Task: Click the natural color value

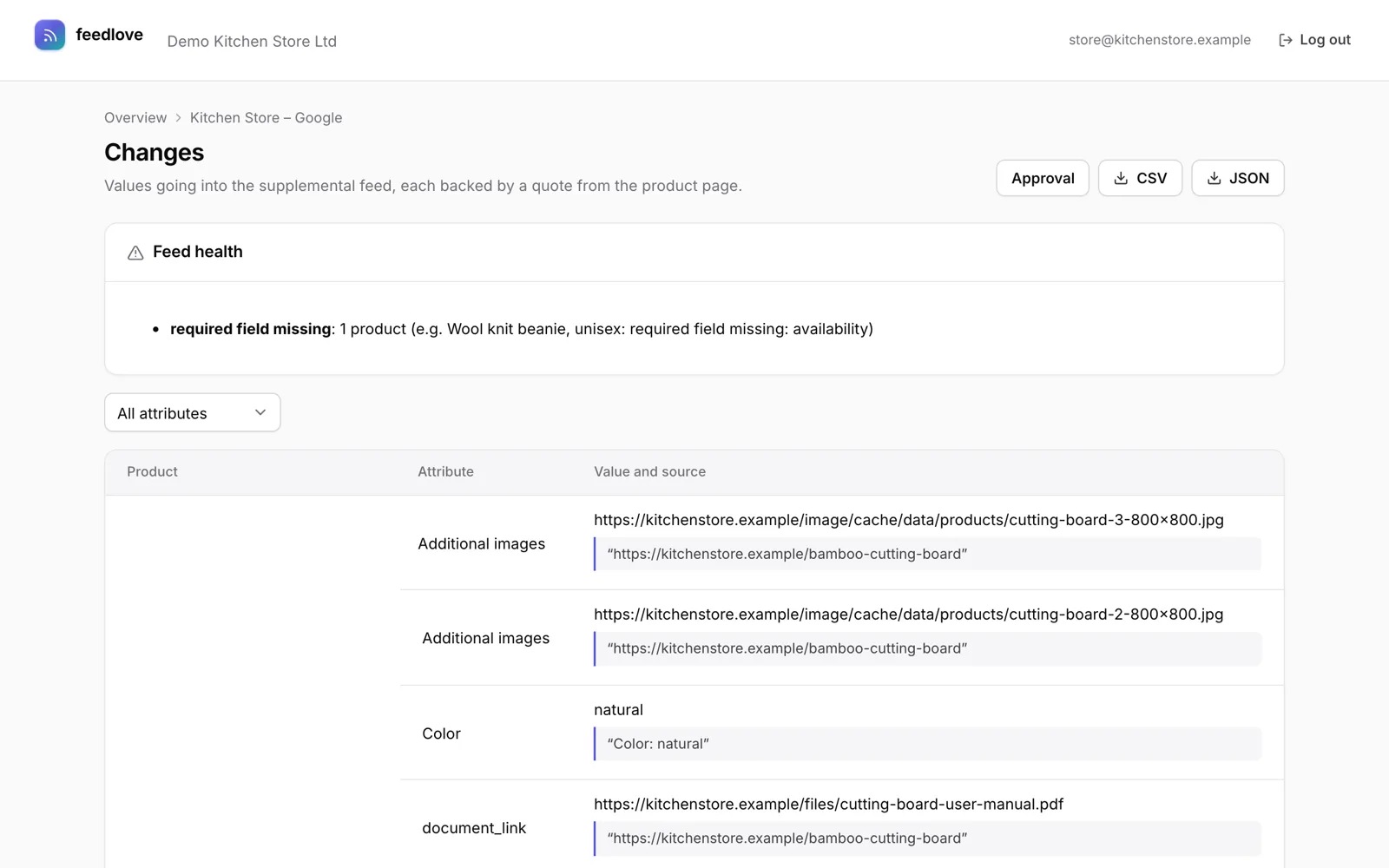Action: tap(618, 710)
